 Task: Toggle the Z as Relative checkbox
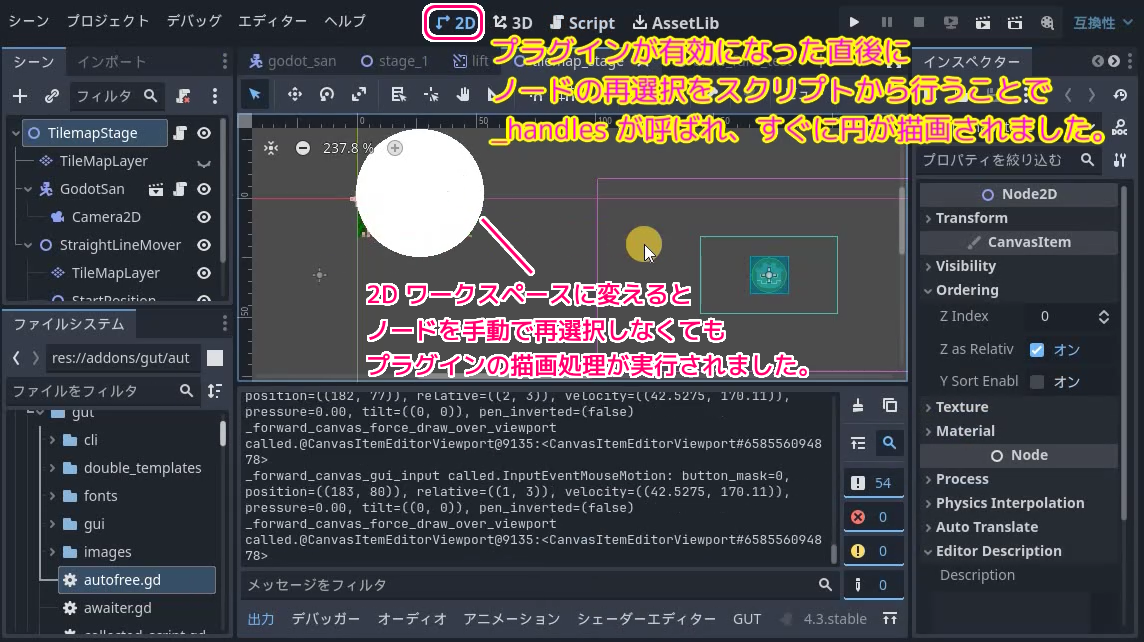1037,350
